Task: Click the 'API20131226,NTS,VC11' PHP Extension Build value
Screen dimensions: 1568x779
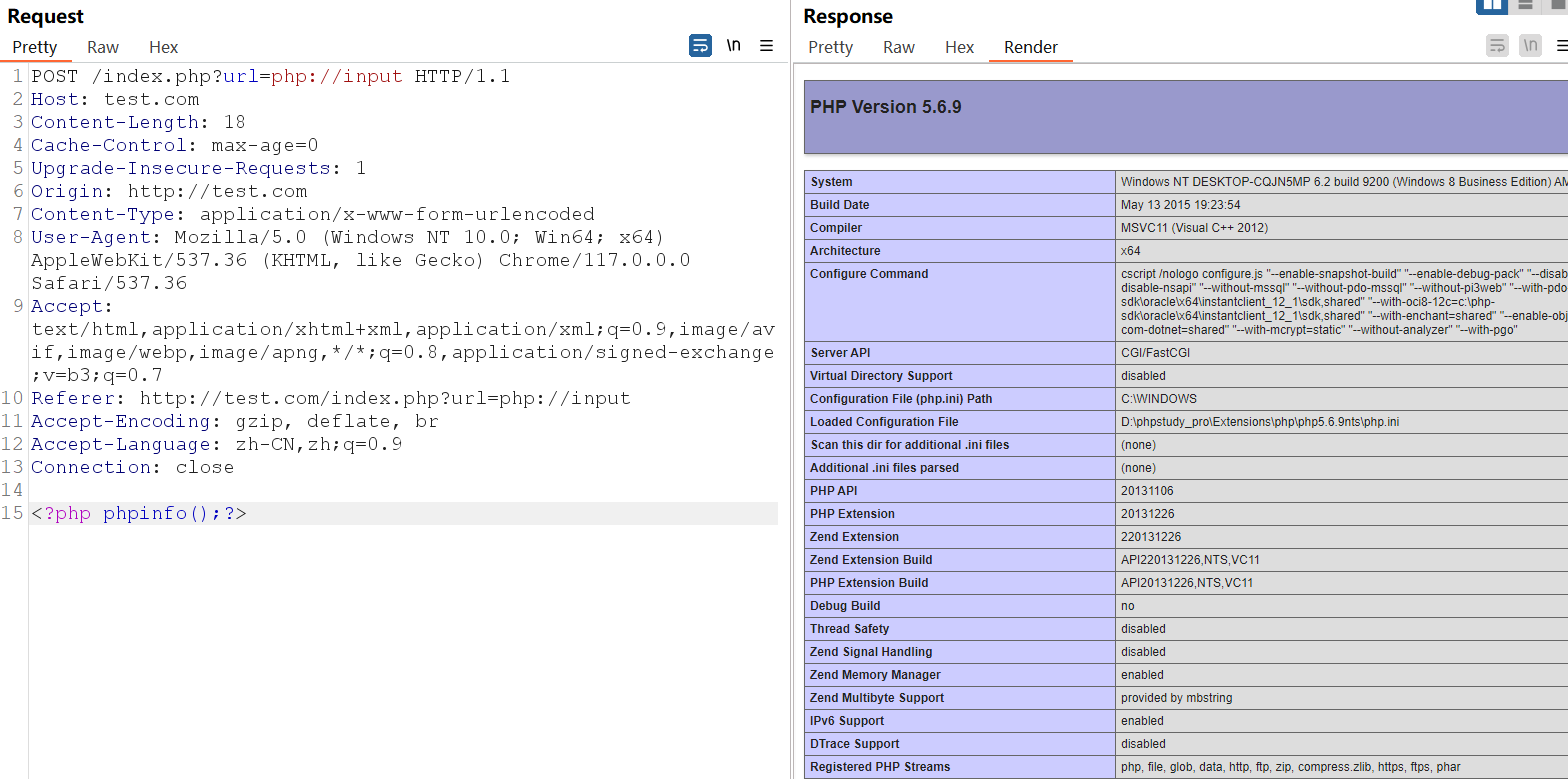Action: 1187,583
